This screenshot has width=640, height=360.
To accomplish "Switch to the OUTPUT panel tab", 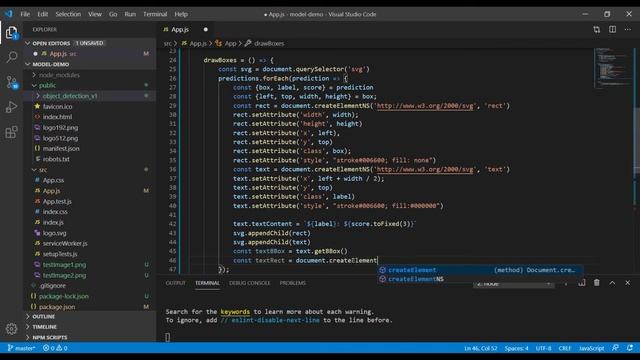I will point(176,283).
